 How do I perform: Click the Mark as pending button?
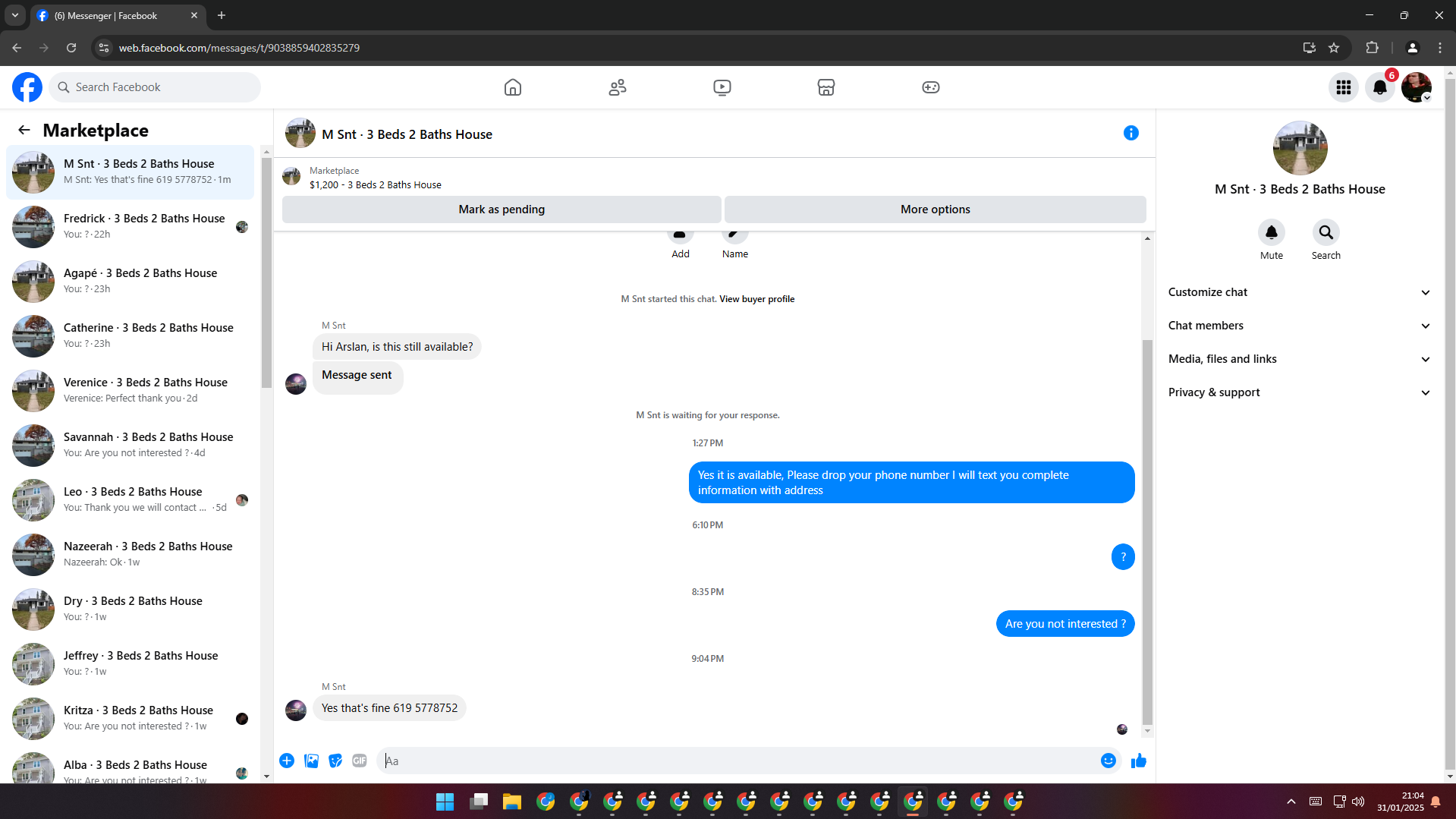click(x=502, y=209)
